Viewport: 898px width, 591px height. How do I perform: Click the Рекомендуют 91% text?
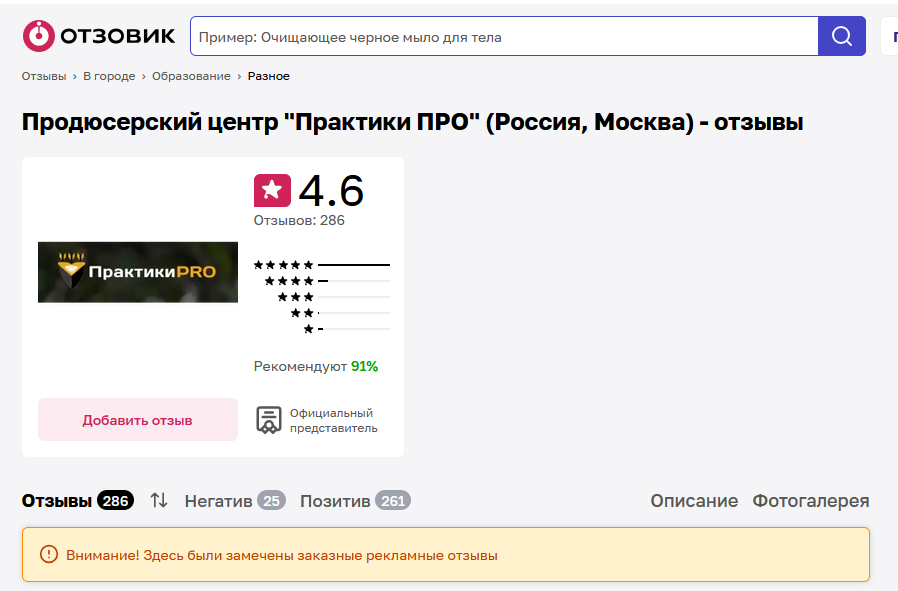click(316, 367)
